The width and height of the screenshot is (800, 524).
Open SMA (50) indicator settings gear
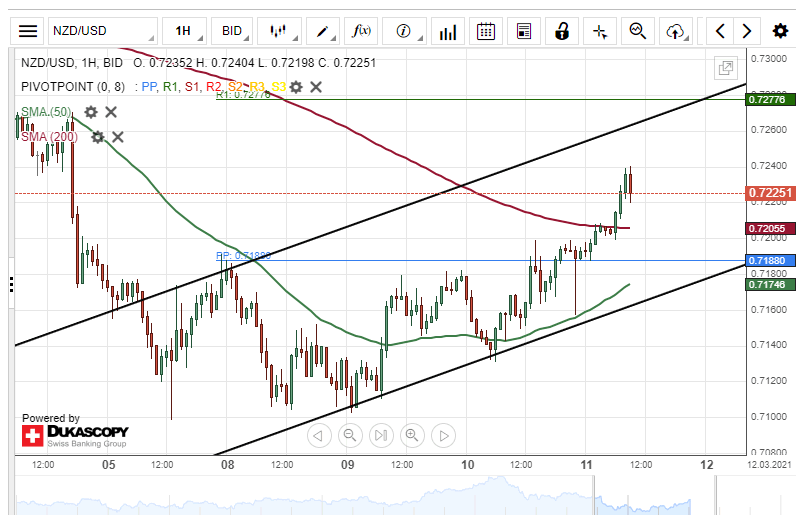click(x=91, y=112)
